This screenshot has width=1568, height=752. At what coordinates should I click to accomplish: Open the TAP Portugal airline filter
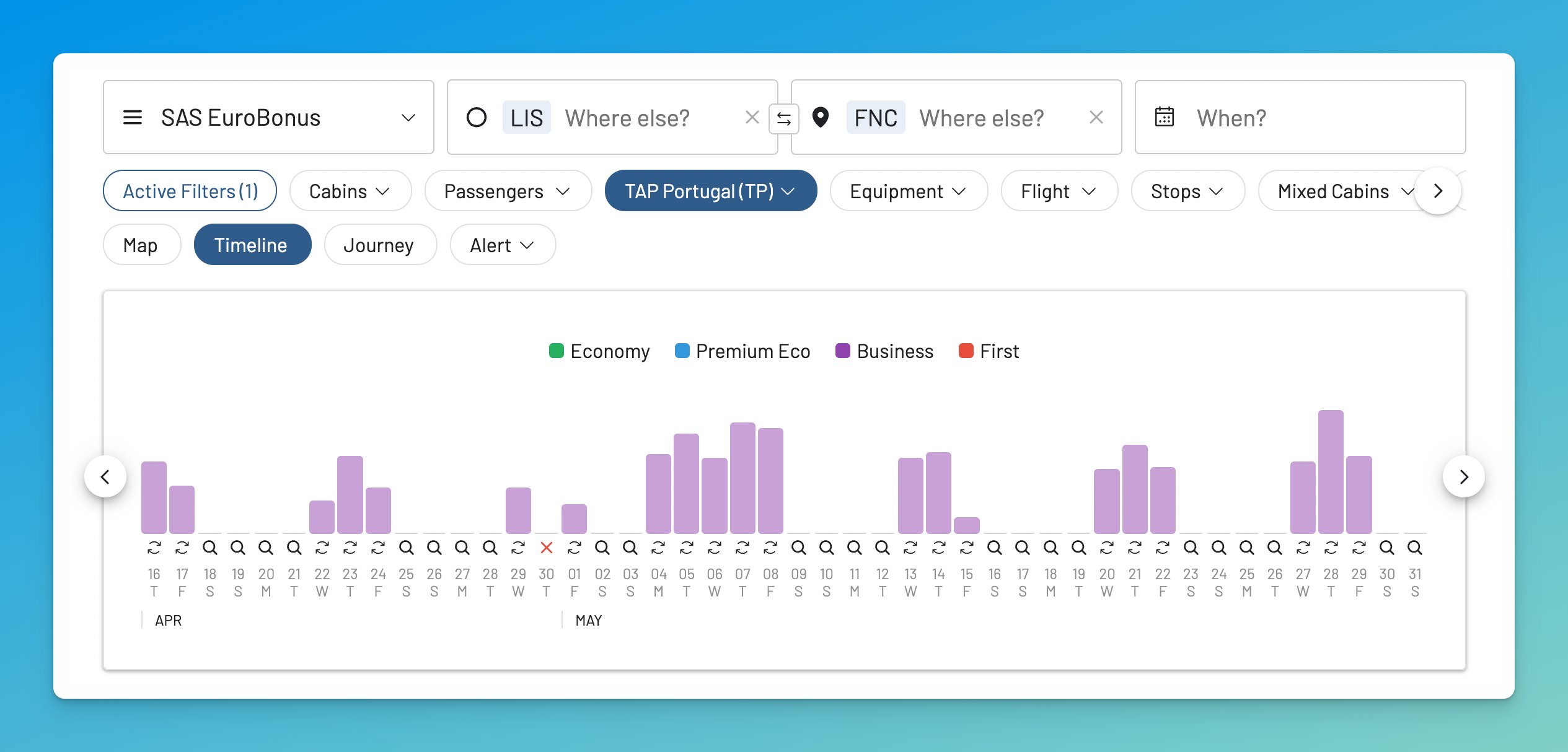[710, 191]
